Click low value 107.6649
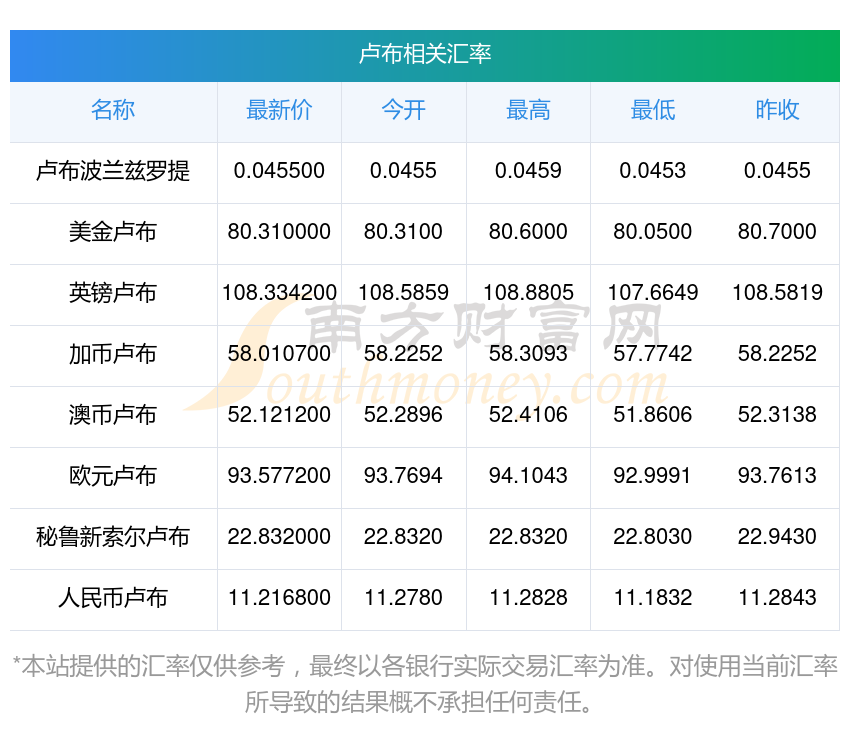The width and height of the screenshot is (850, 733). pyautogui.click(x=653, y=293)
